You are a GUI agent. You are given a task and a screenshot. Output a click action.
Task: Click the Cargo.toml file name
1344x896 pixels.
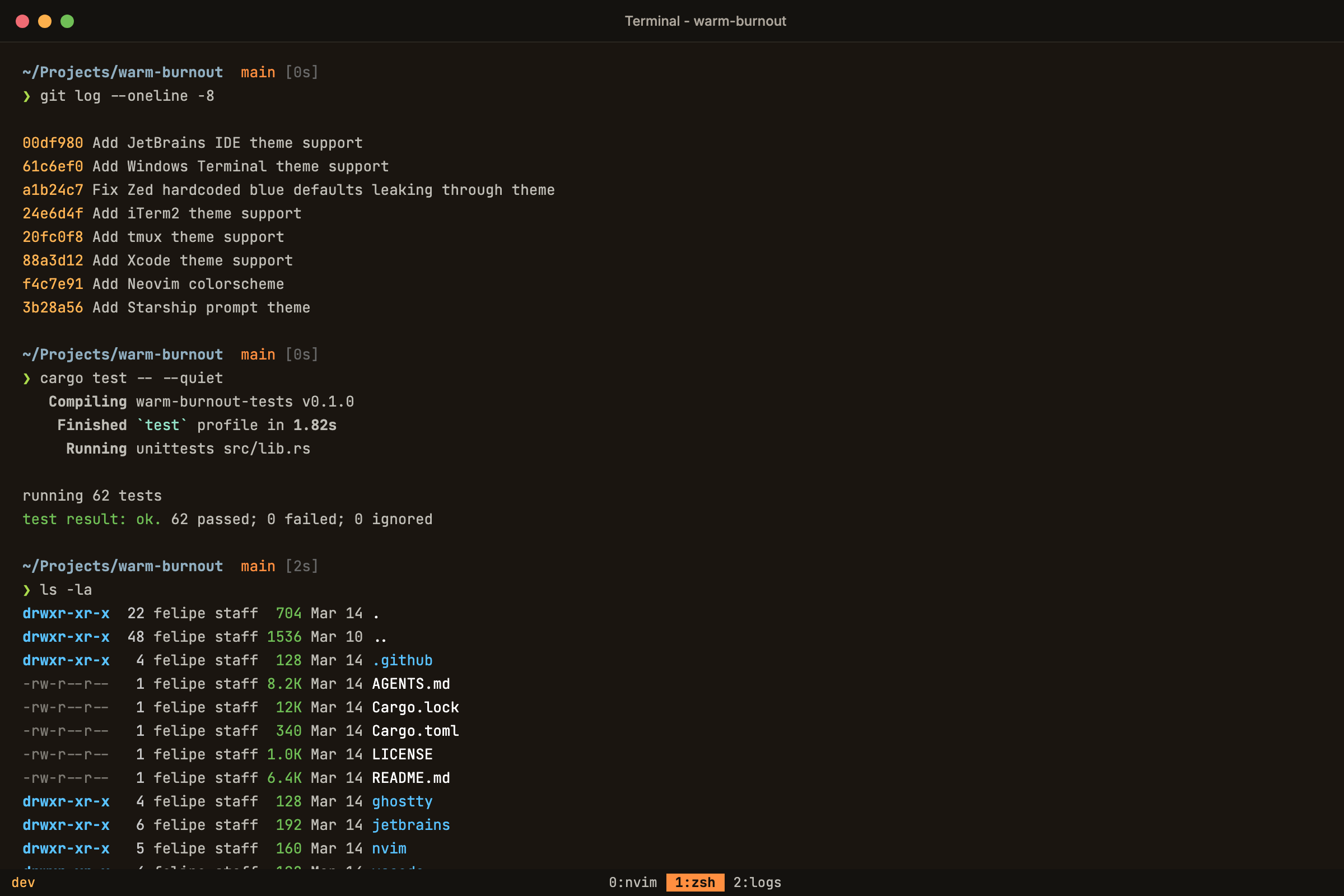416,731
